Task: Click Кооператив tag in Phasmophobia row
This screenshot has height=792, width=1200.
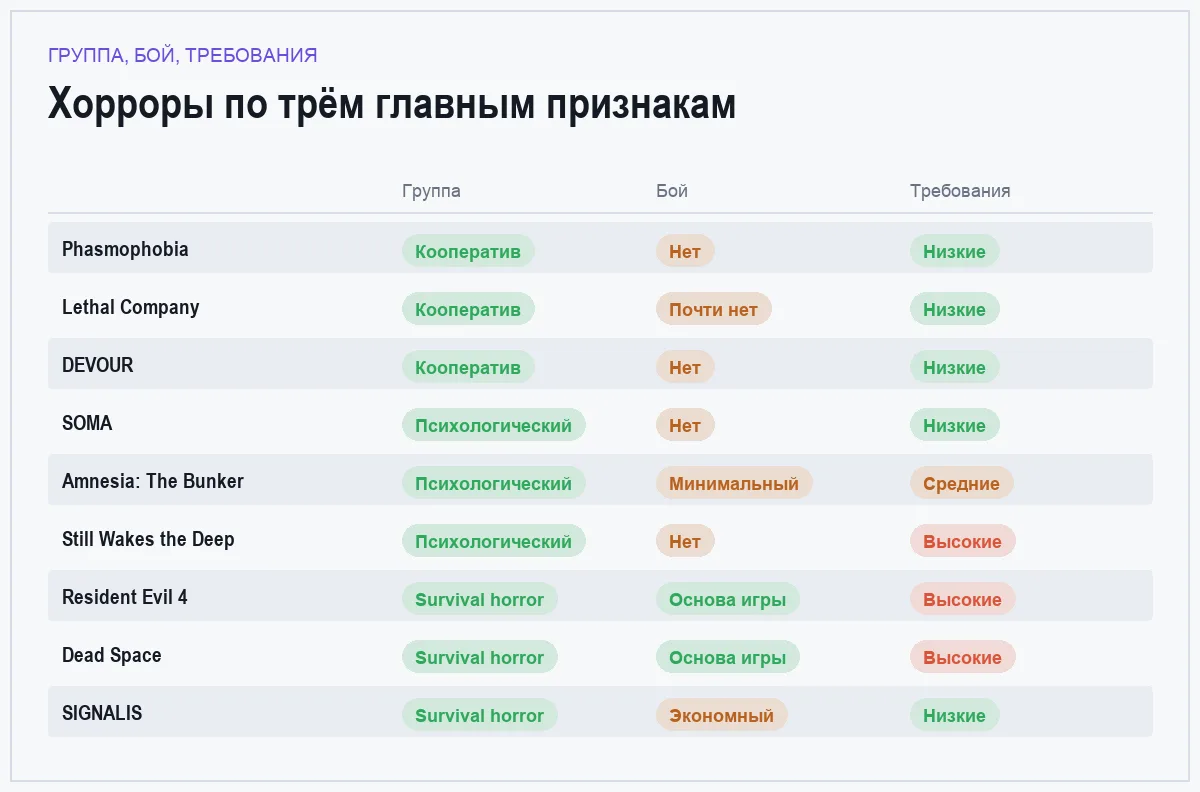Action: coord(468,251)
